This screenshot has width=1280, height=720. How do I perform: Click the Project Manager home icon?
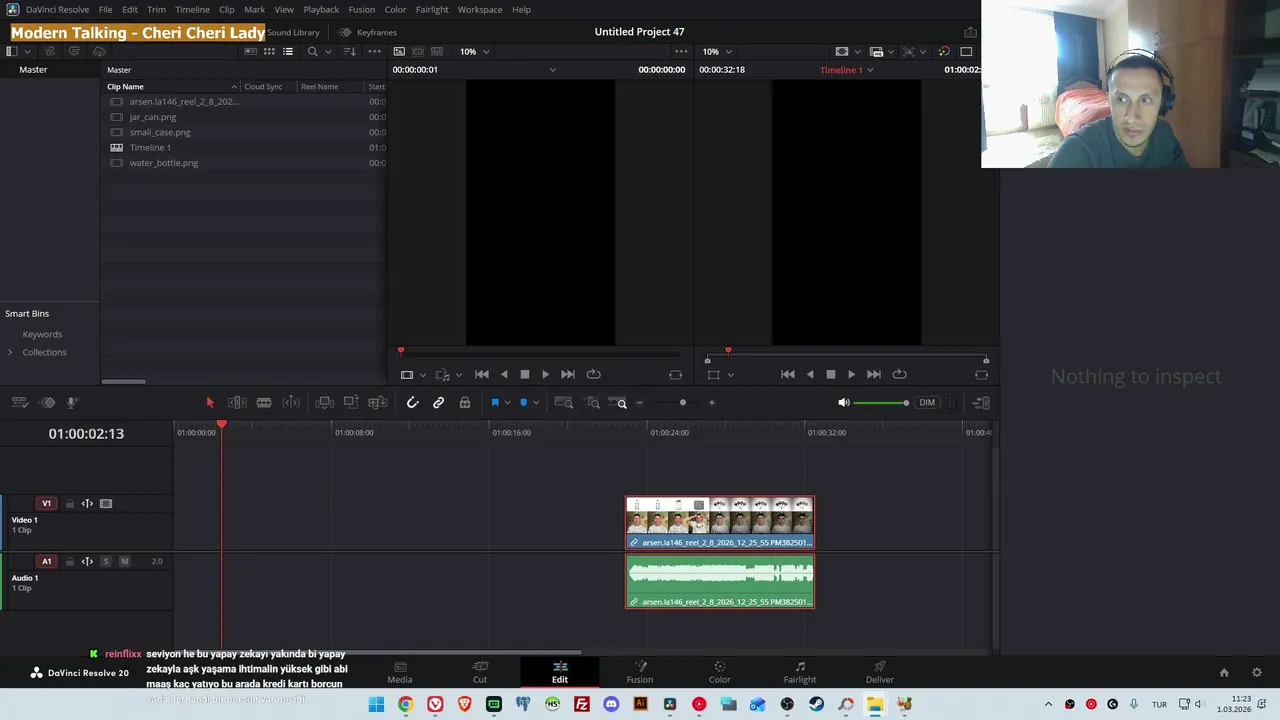coord(1224,672)
